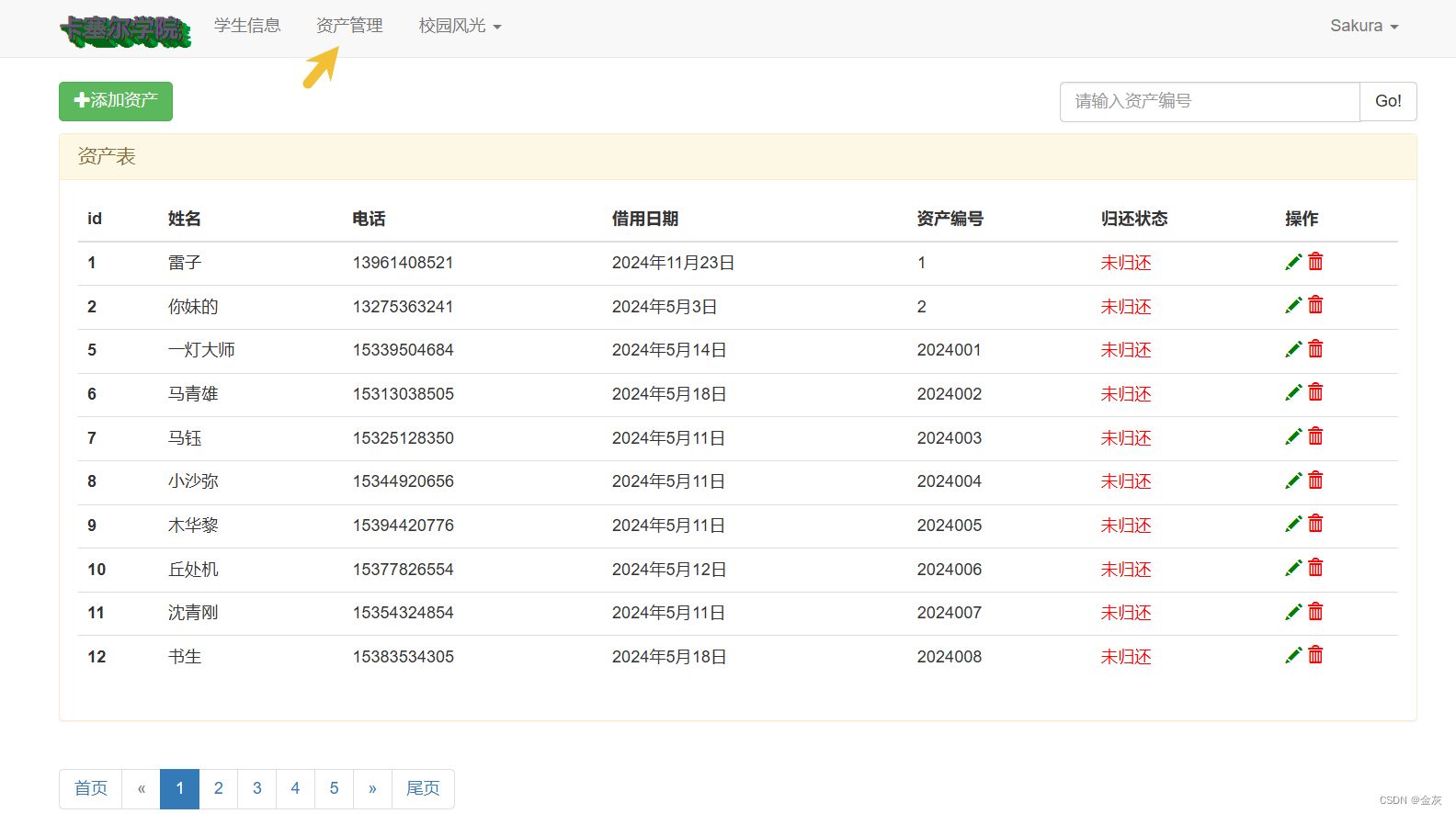Click date 2024年5月14日
Viewport: 1456px width, 814px height.
(x=669, y=350)
